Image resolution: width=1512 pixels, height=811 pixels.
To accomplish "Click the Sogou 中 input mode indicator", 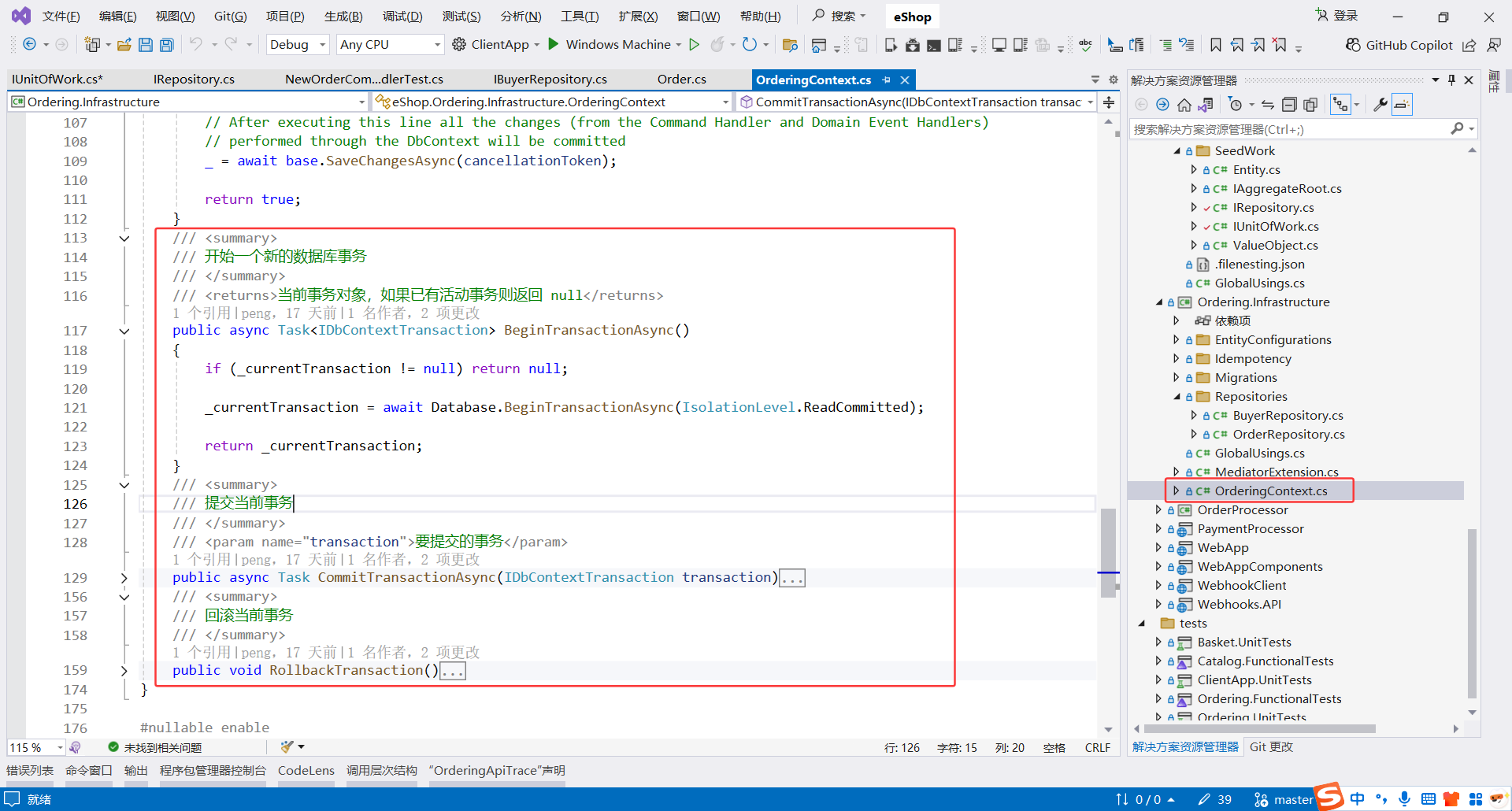I will click(x=1357, y=799).
